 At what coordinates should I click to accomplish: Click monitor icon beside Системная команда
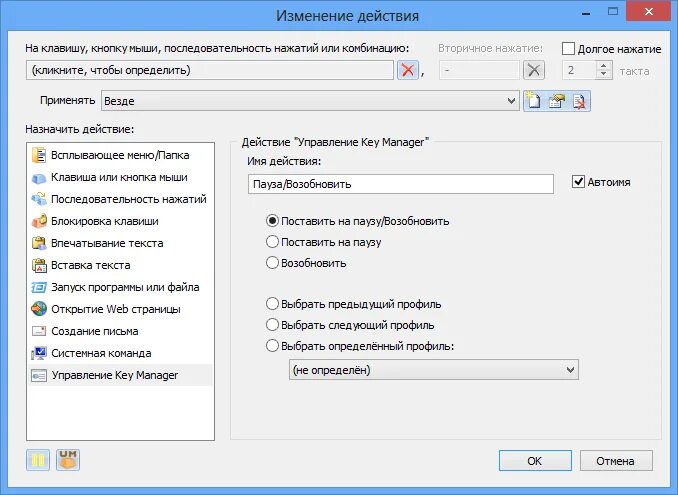pyautogui.click(x=39, y=353)
